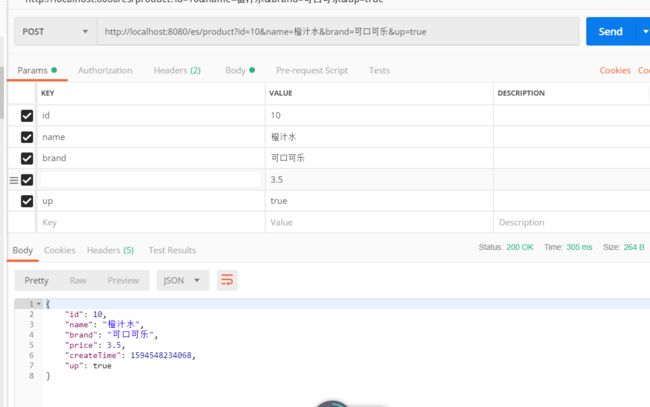Screen dimensions: 650x407
Task: Click the request URL input field
Action: click(x=338, y=31)
